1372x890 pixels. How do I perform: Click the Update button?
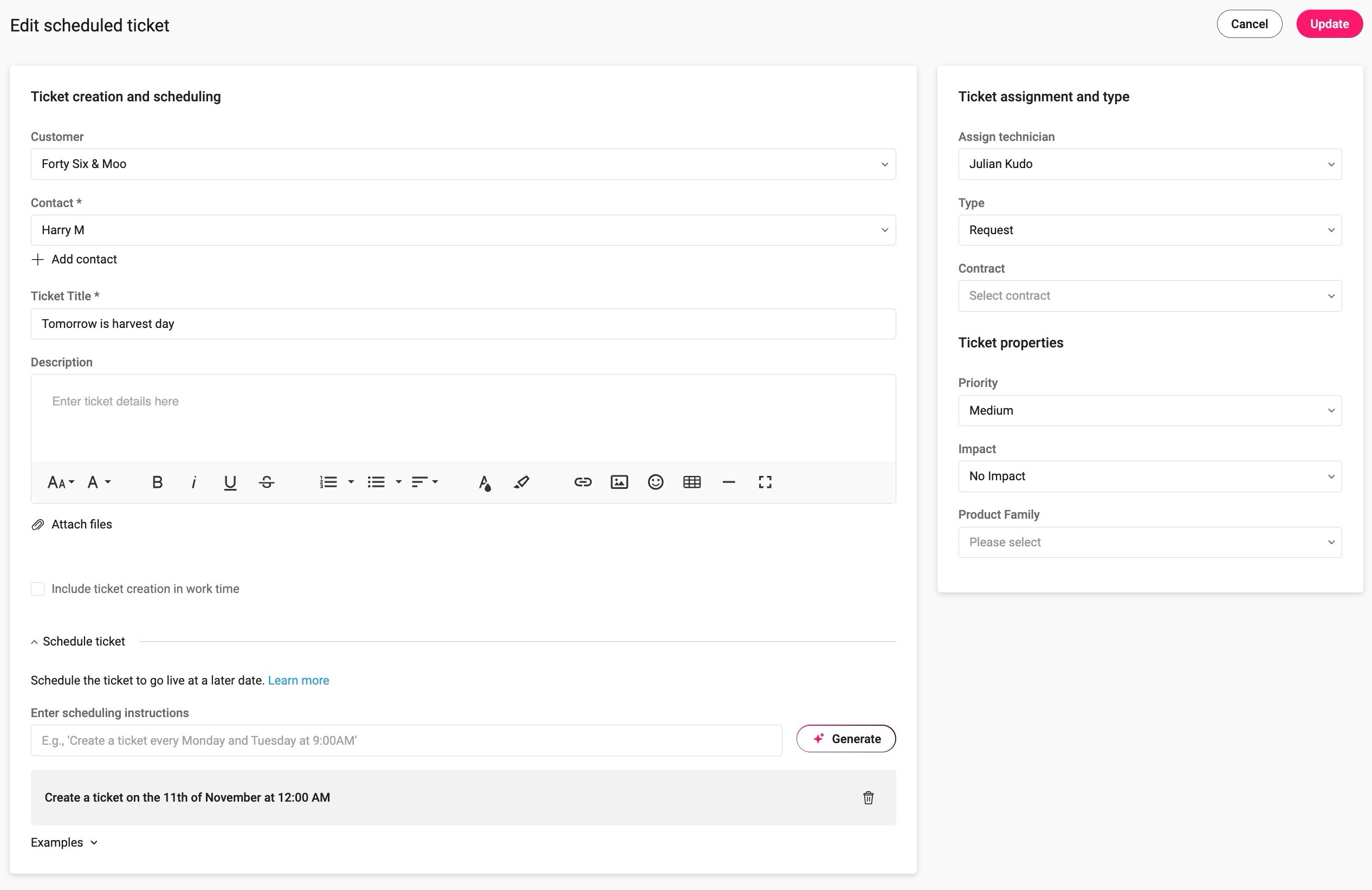tap(1329, 24)
